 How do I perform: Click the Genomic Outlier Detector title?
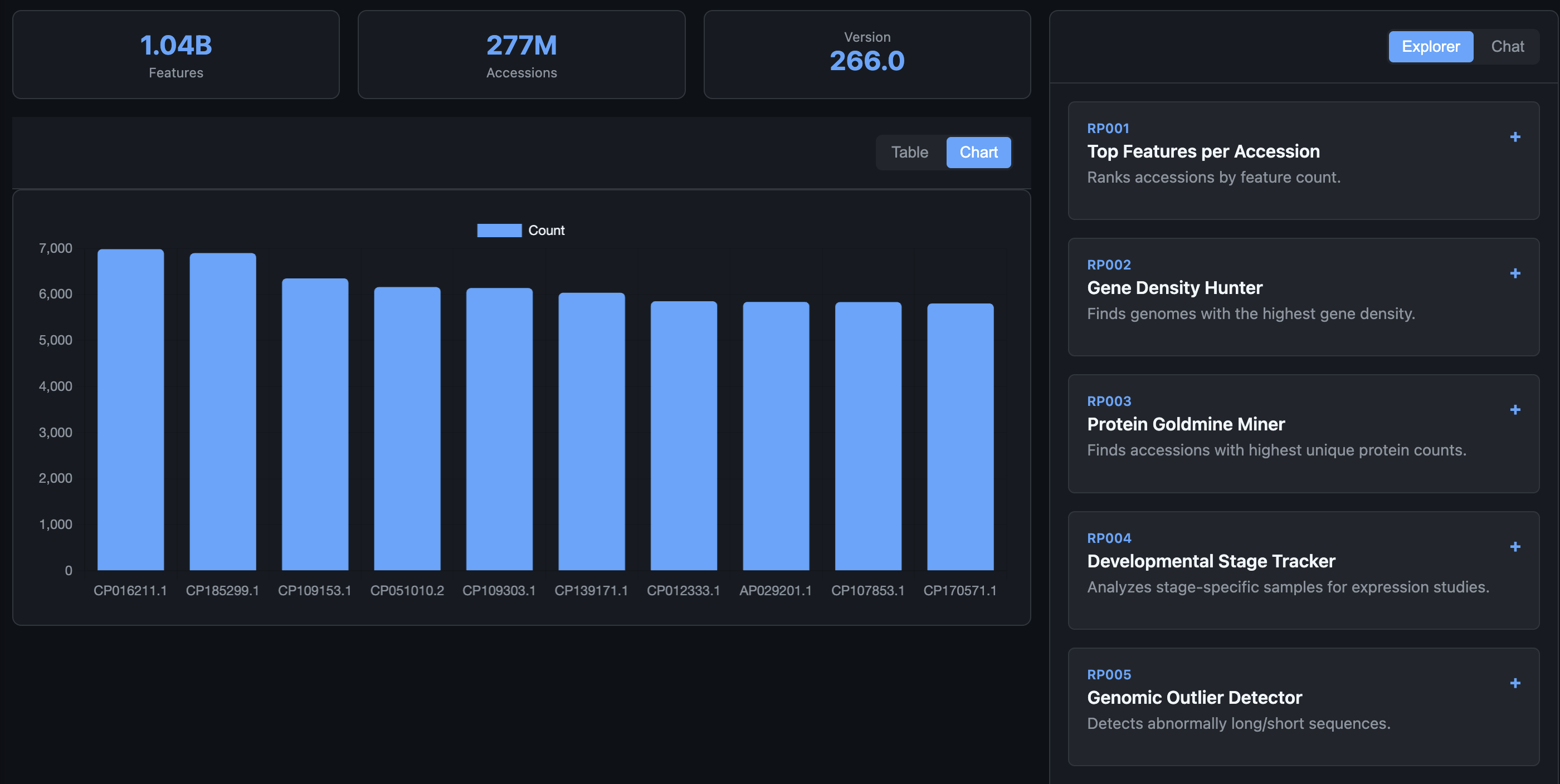coord(1193,698)
